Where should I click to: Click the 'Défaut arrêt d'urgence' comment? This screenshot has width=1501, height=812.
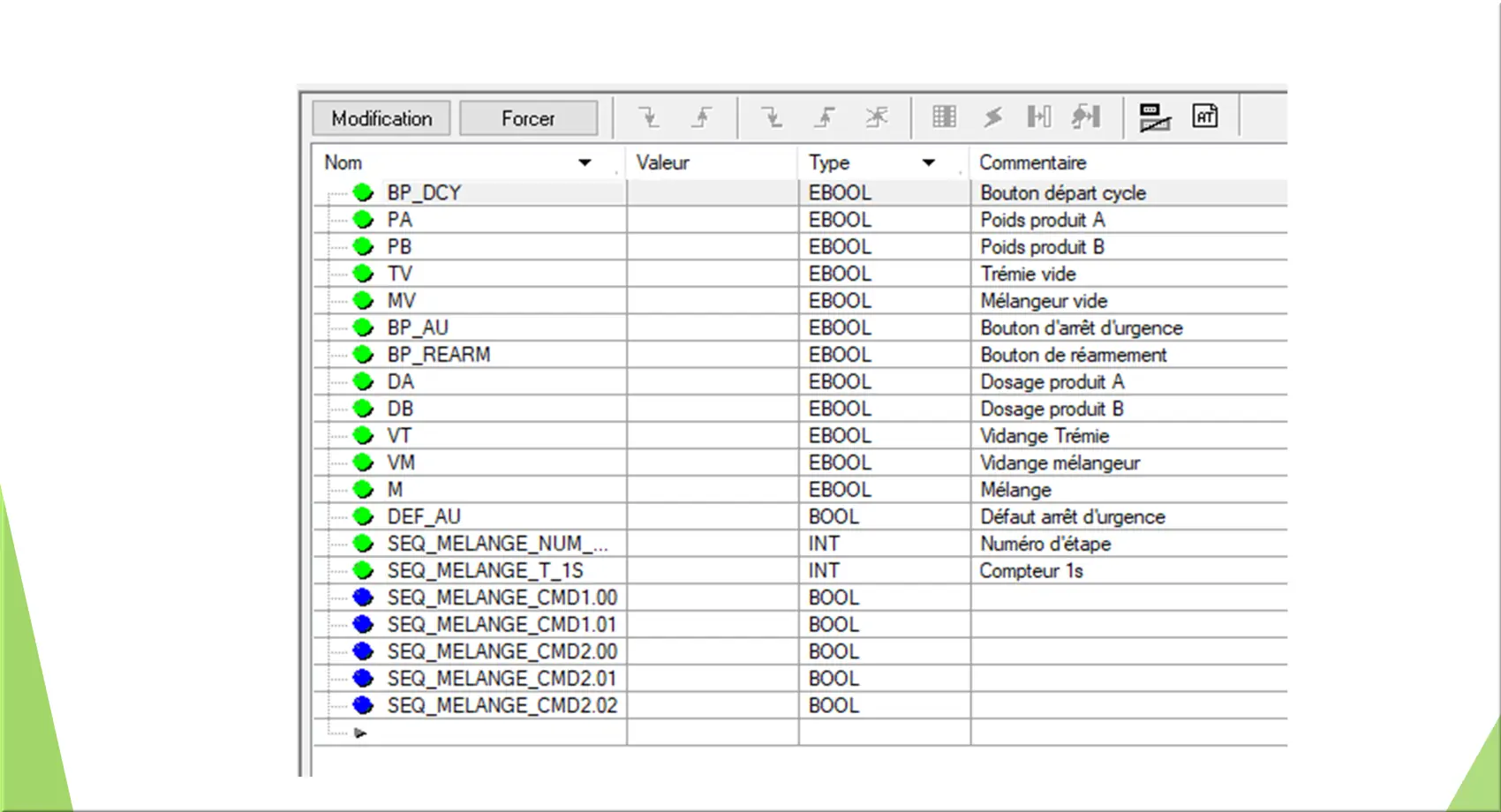tap(1073, 516)
